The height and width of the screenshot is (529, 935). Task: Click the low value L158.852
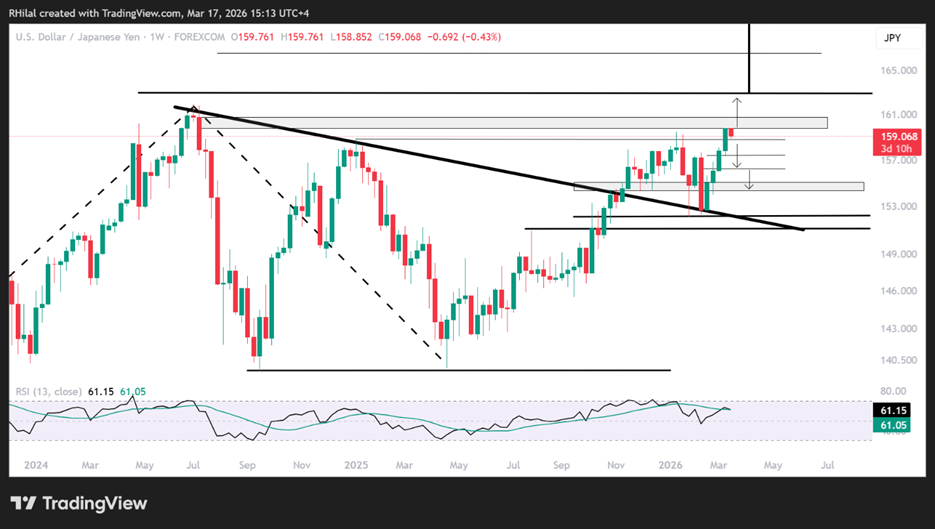click(350, 37)
